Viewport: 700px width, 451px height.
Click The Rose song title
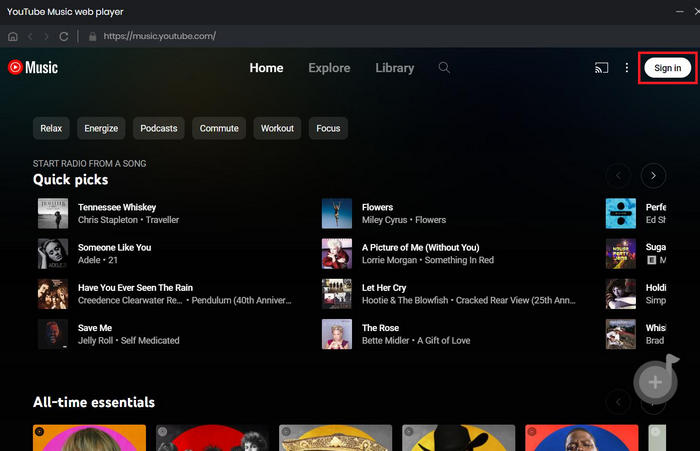380,328
